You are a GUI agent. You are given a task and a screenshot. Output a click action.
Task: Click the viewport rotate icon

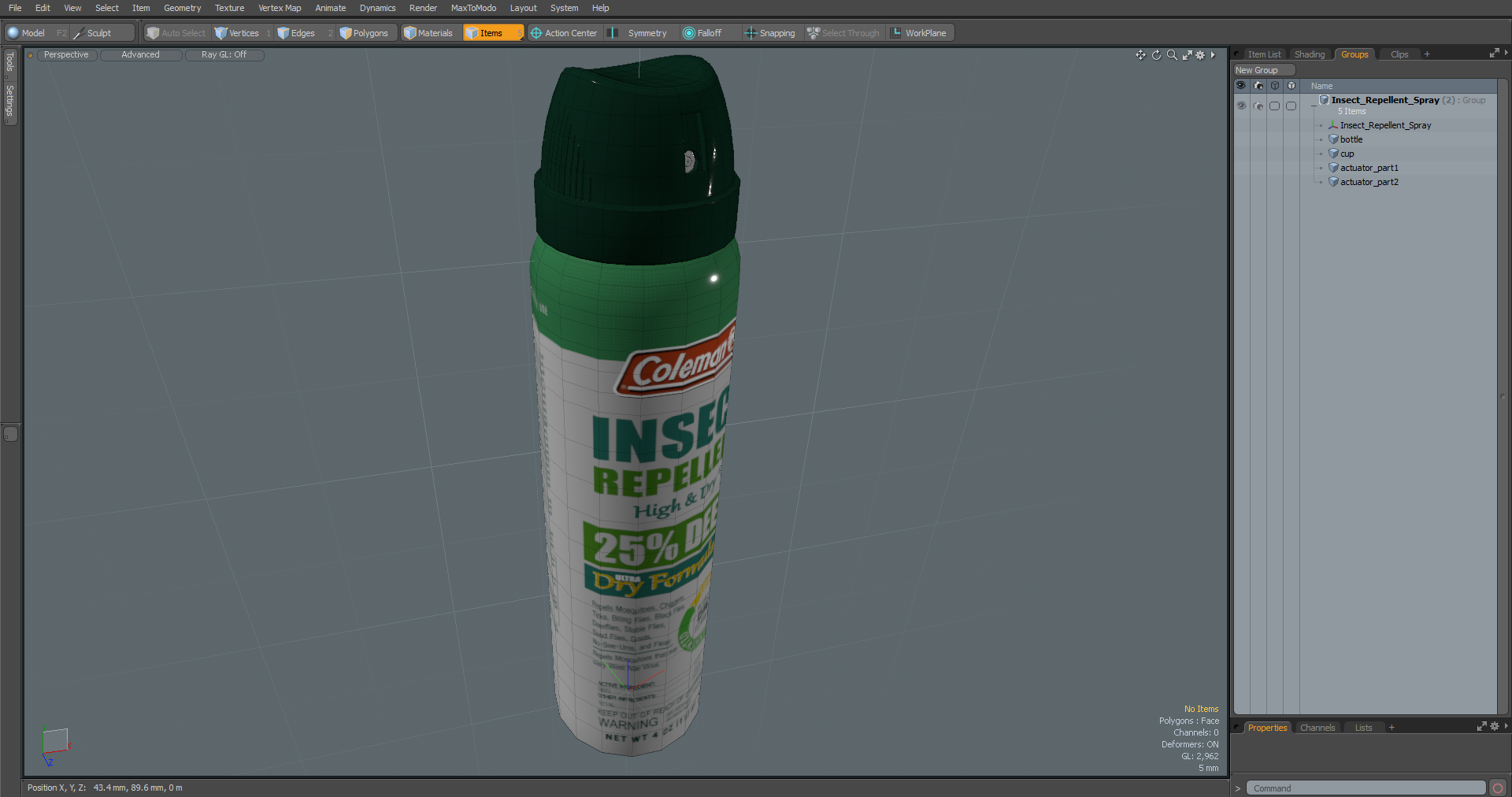pos(1156,55)
